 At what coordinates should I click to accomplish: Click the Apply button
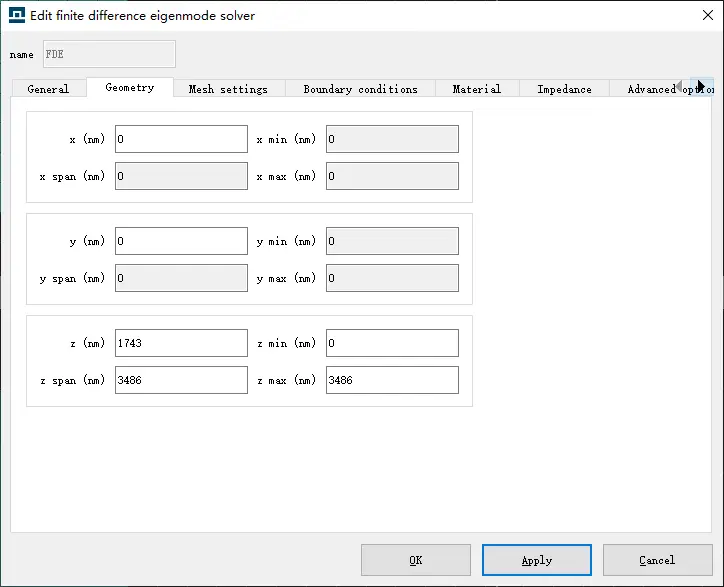tap(536, 560)
